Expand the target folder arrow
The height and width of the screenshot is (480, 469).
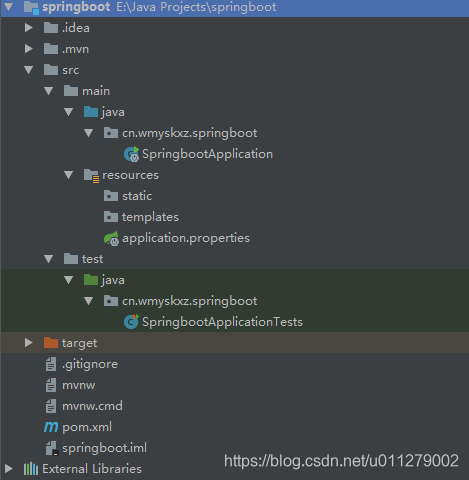(x=29, y=343)
